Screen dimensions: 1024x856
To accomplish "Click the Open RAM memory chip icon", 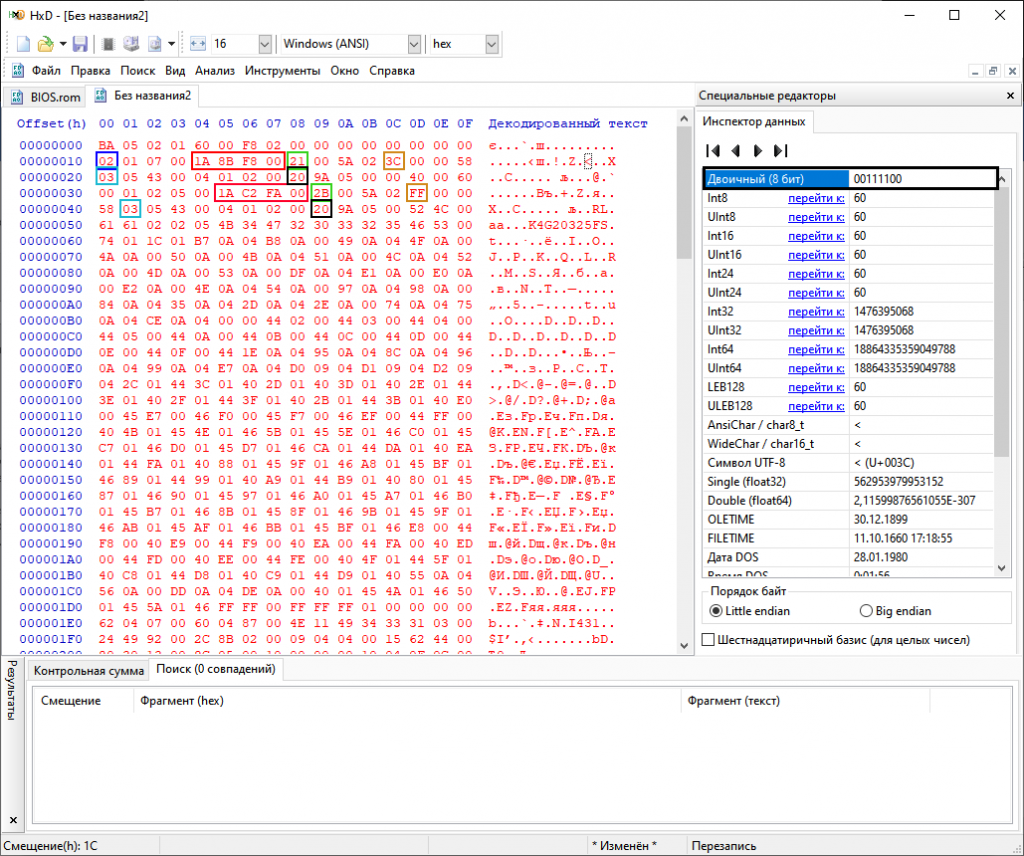I will (x=108, y=44).
